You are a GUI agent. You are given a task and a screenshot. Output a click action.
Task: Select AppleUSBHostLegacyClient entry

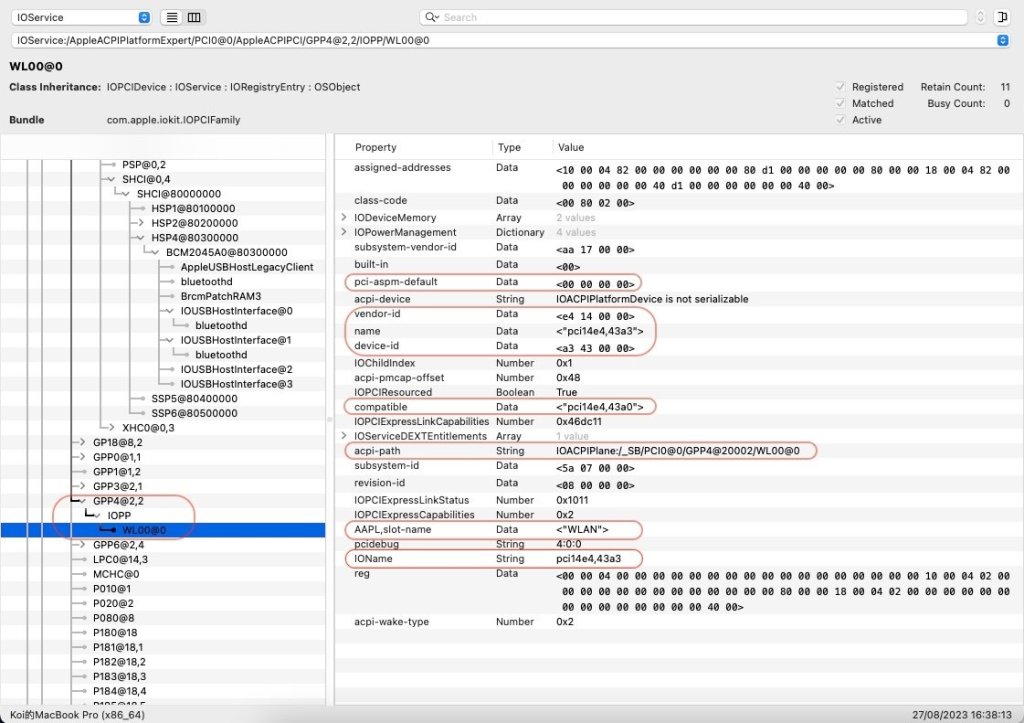pos(247,266)
